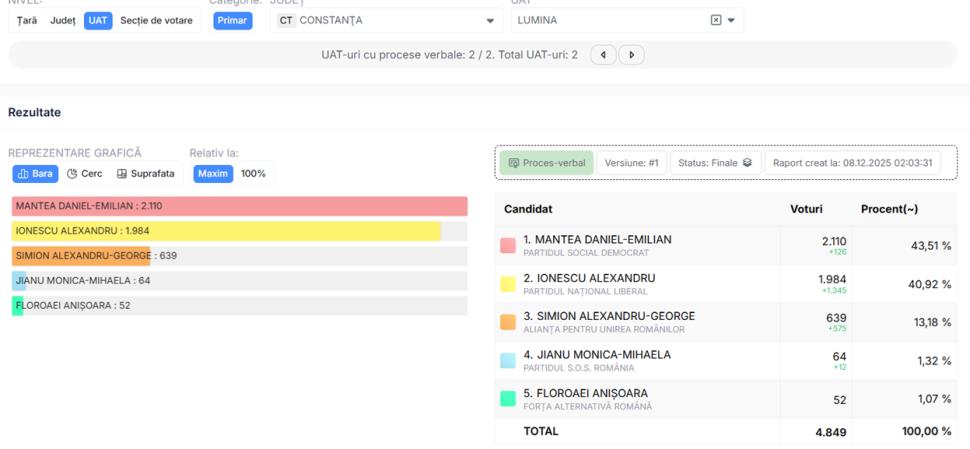This screenshot has height=449, width=970.
Task: Expand the LUMINA UAT dropdown arrow
Action: [731, 20]
